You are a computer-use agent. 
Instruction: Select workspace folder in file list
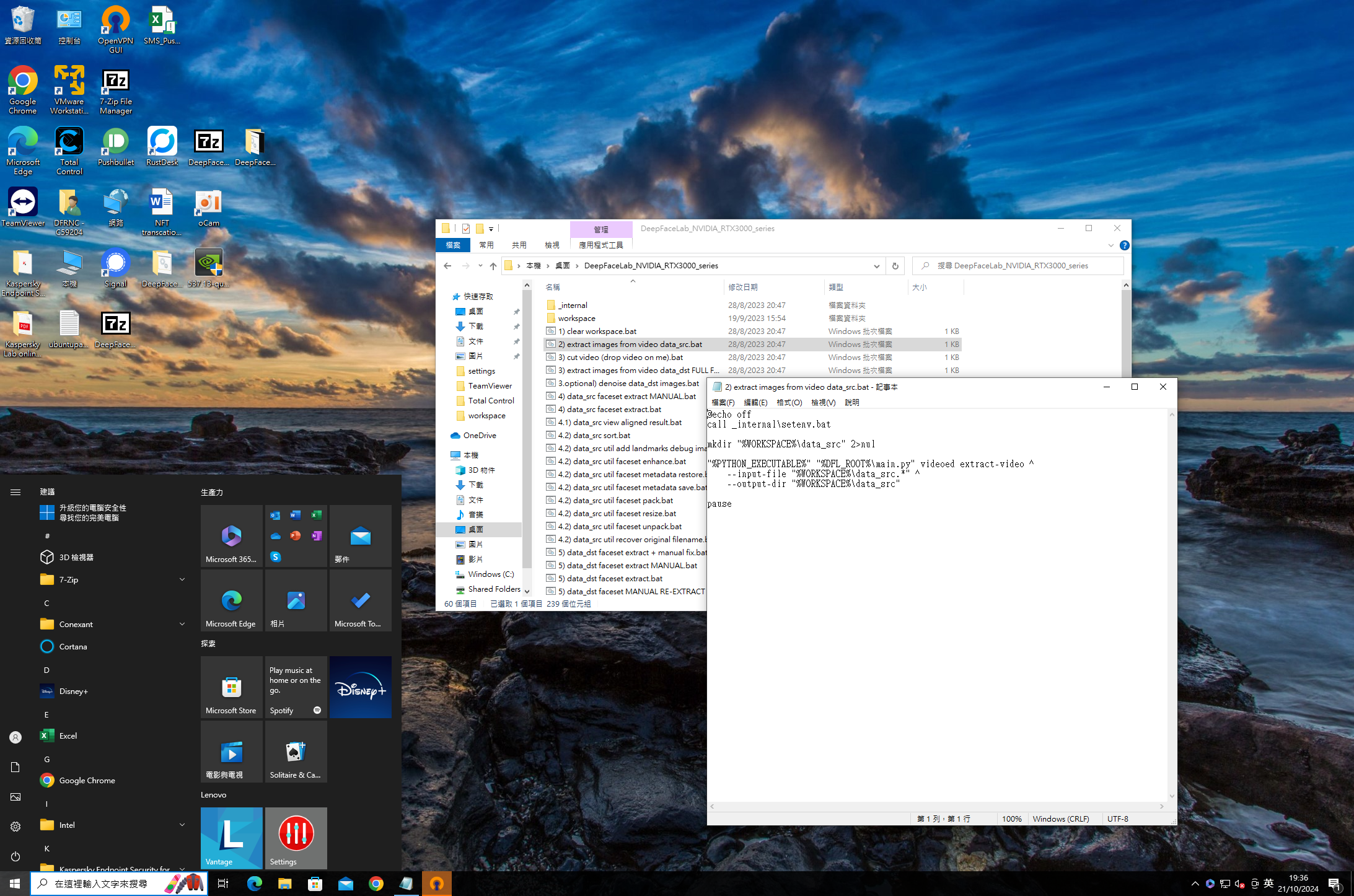[752, 318]
